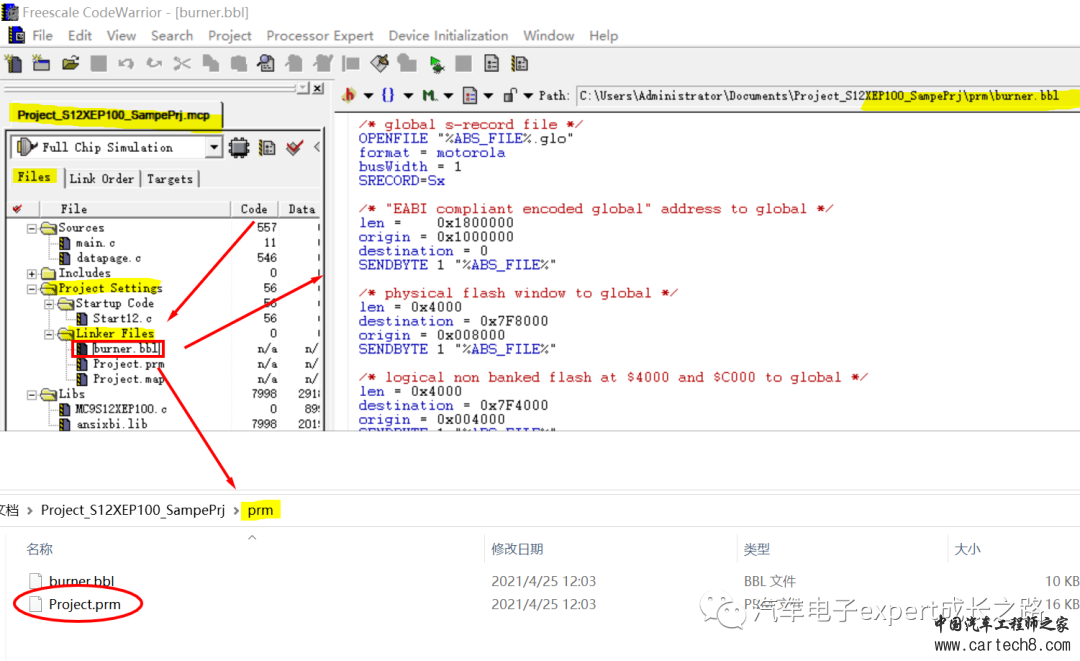Click the New text file toolbar icon
The height and width of the screenshot is (661, 1080).
pyautogui.click(x=13, y=64)
